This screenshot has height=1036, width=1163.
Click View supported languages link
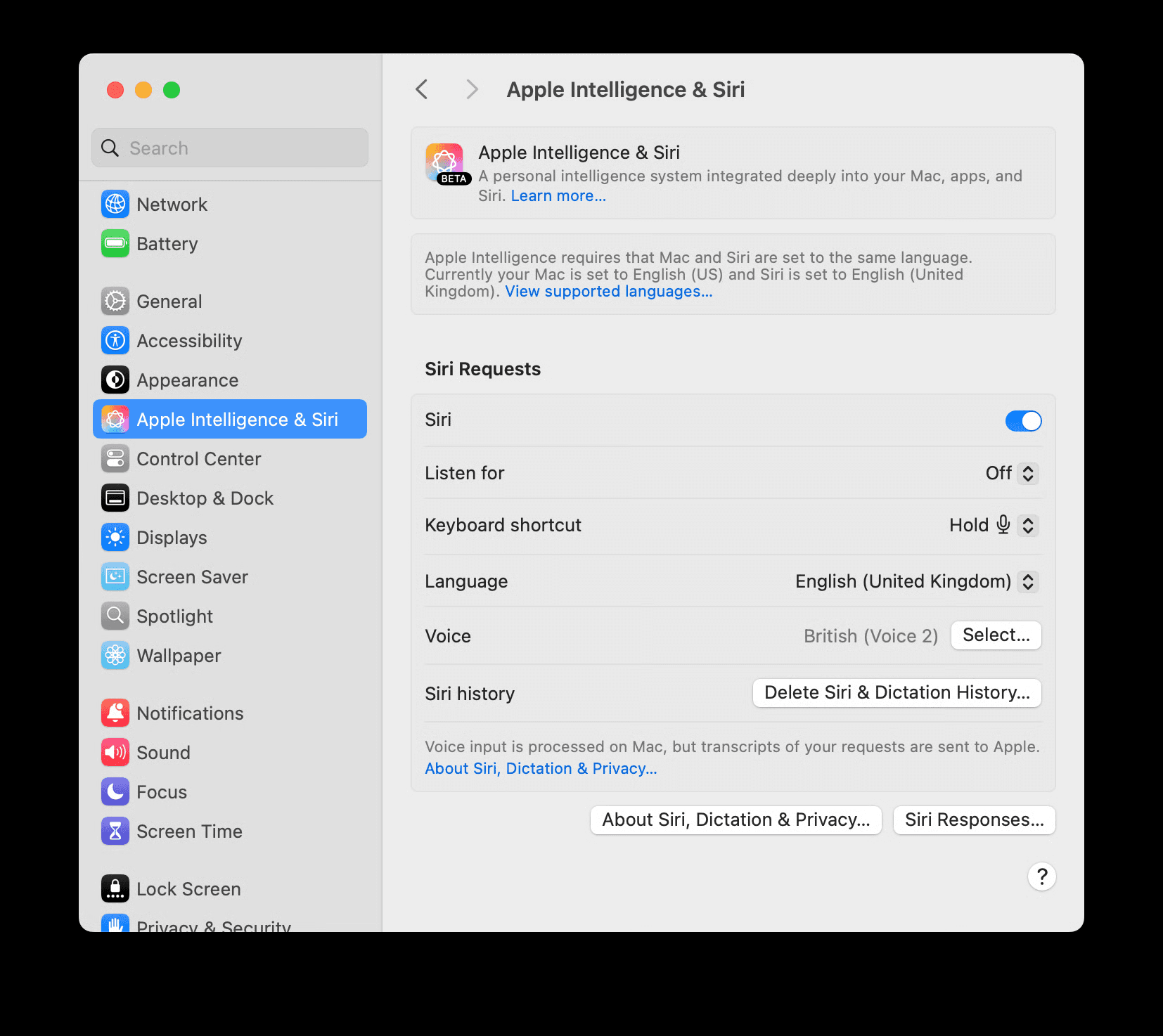609,290
